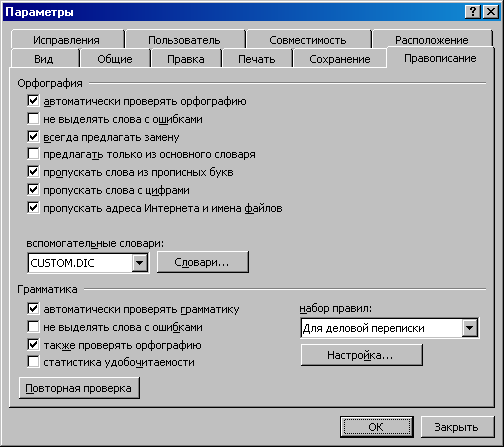Open the Совместимость tab
504x447 pixels.
tap(308, 40)
